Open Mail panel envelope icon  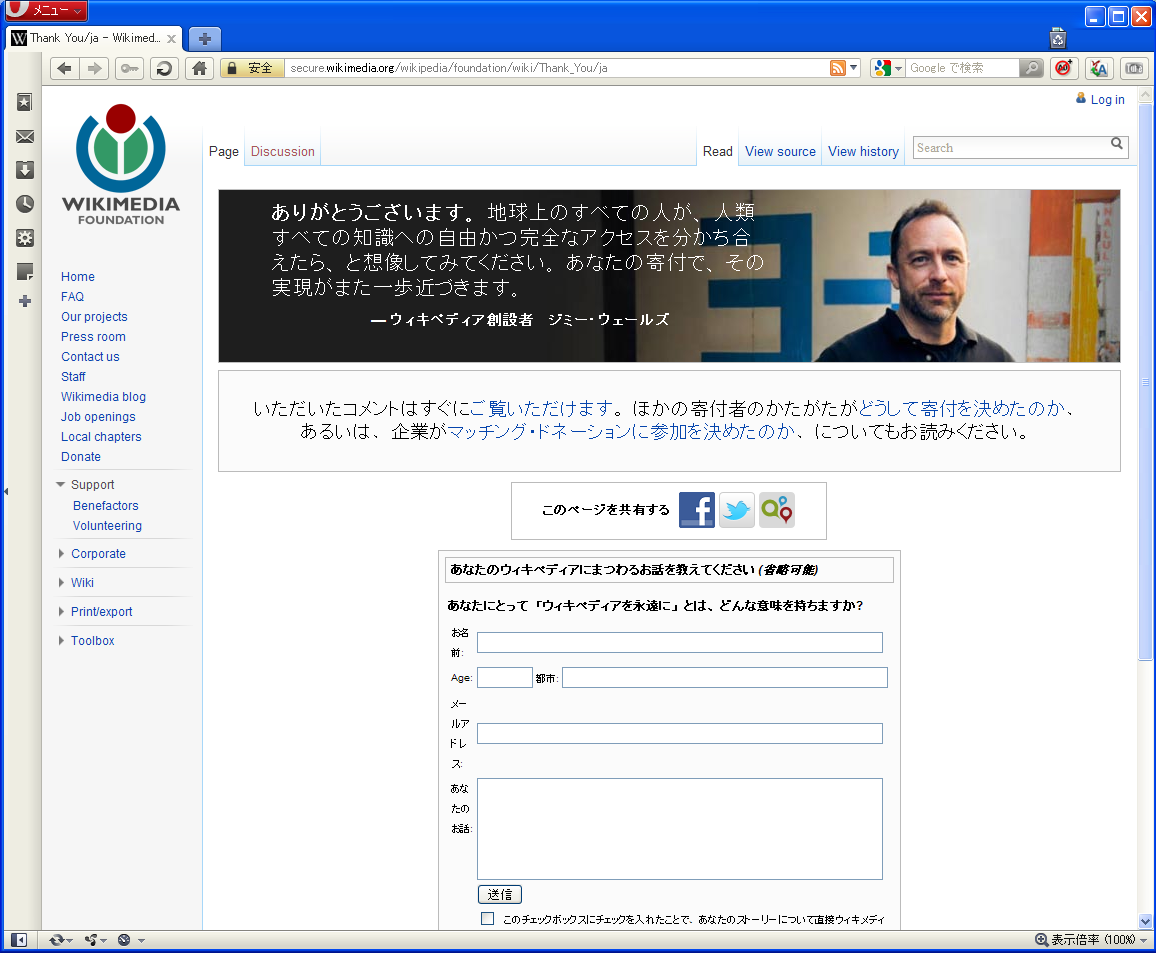point(24,136)
